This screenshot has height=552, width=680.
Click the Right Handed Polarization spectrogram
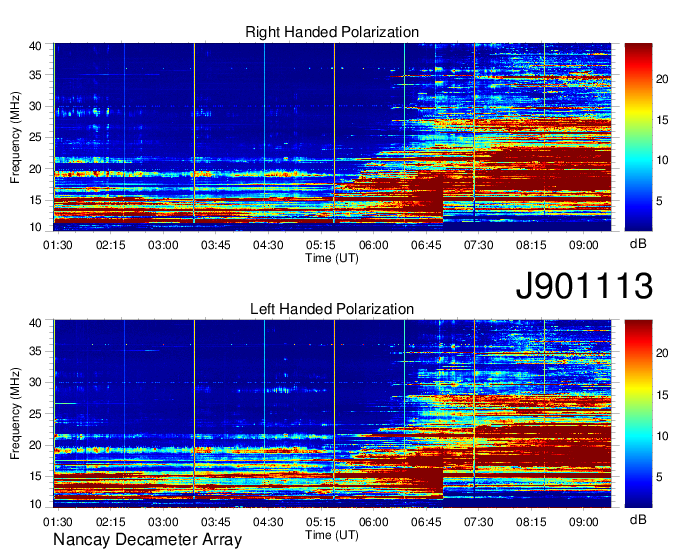tap(332, 137)
